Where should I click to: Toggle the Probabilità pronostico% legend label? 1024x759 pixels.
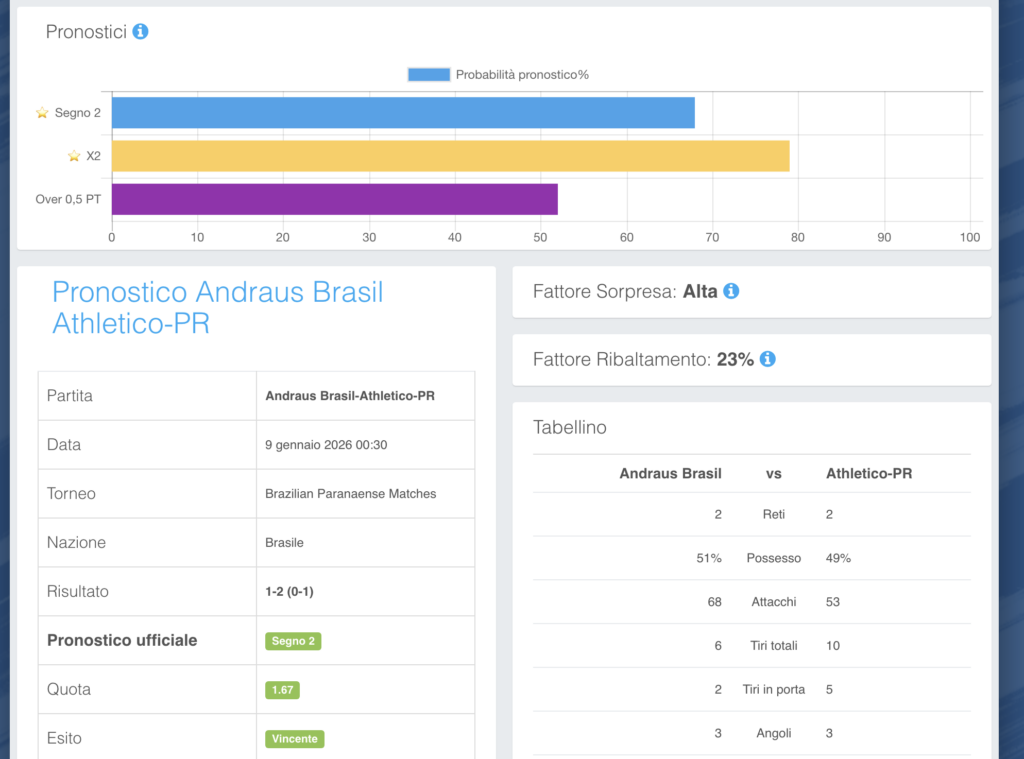coord(522,75)
